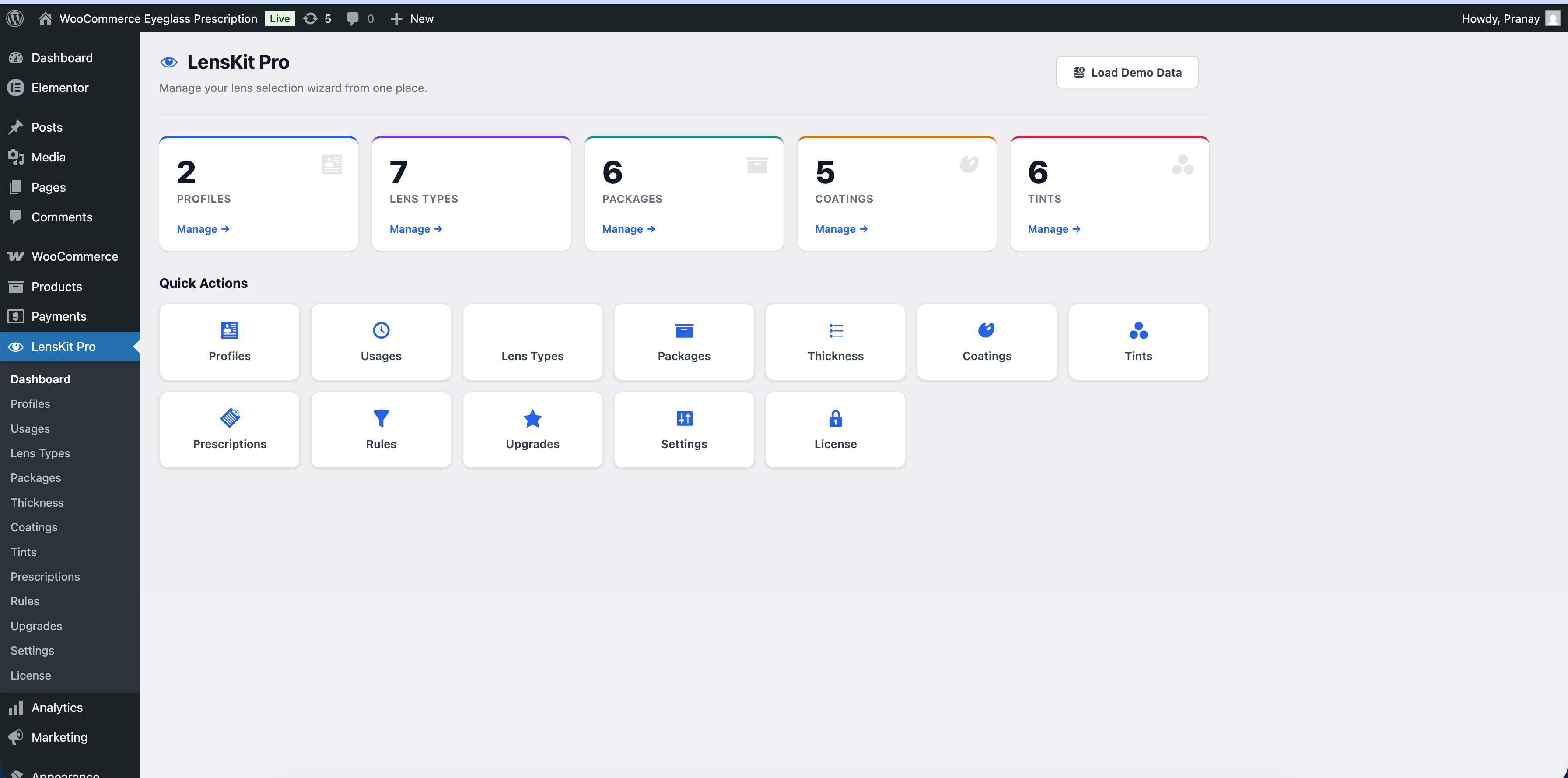Image resolution: width=1568 pixels, height=778 pixels.
Task: Open the License lock icon
Action: coord(835,418)
